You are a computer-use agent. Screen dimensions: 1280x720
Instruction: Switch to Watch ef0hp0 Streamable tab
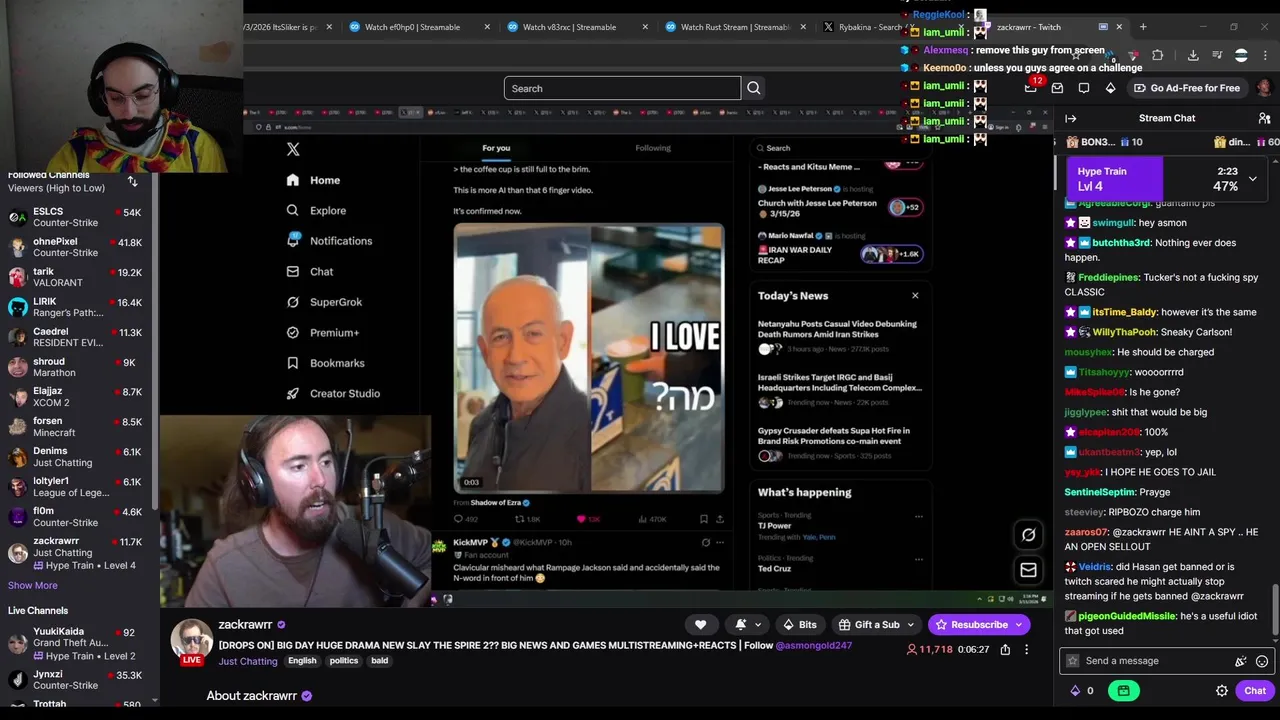[x=412, y=27]
